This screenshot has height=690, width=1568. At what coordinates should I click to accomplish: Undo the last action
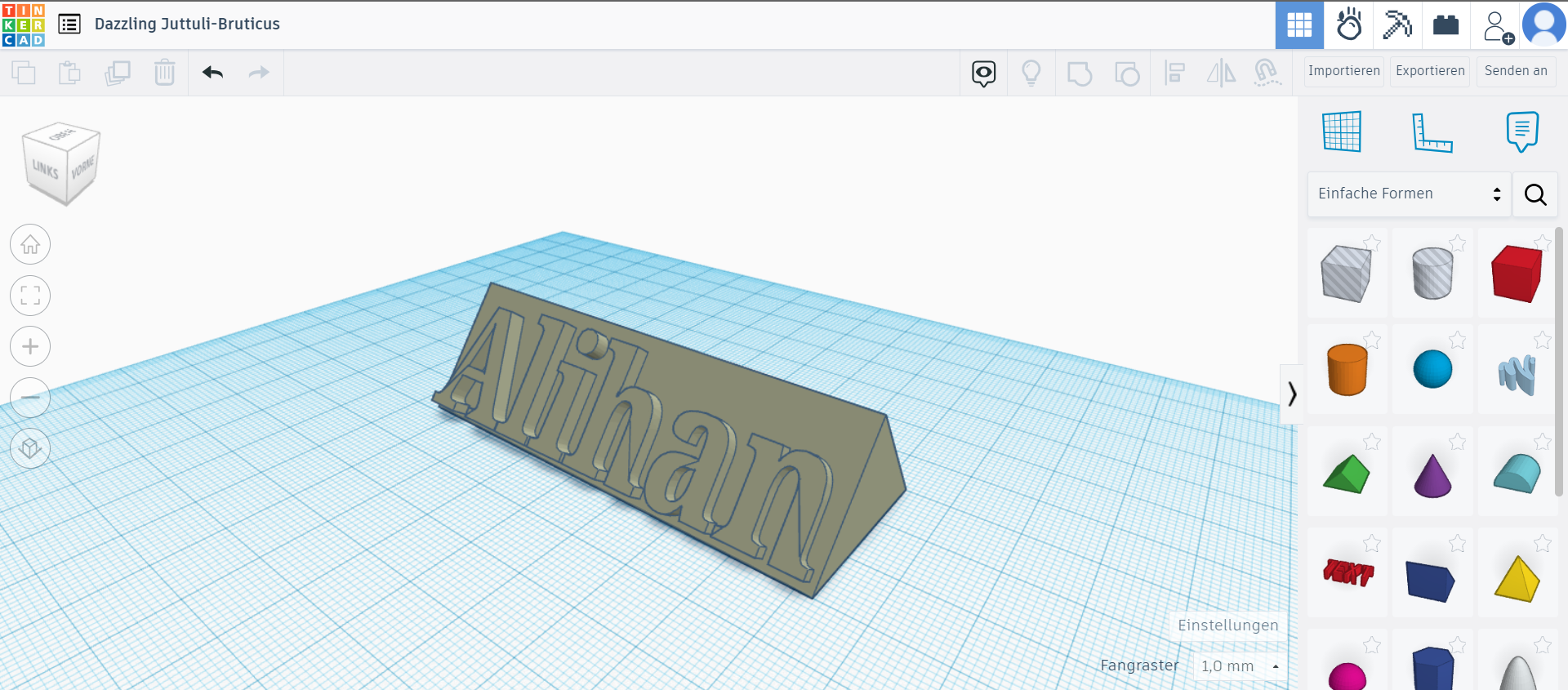(212, 73)
